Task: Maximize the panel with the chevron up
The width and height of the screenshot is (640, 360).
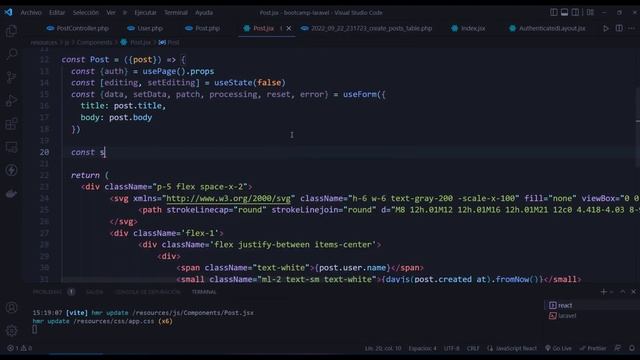Action: pos(622,292)
